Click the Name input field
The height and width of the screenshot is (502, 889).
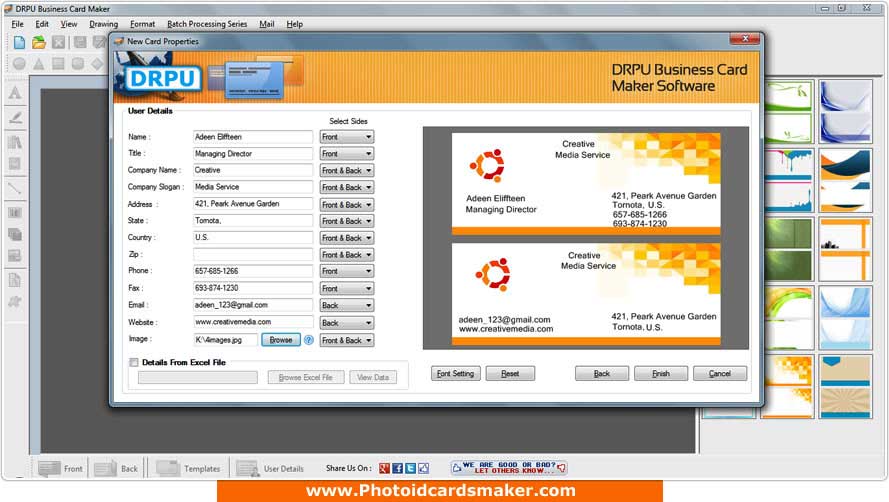tap(253, 137)
